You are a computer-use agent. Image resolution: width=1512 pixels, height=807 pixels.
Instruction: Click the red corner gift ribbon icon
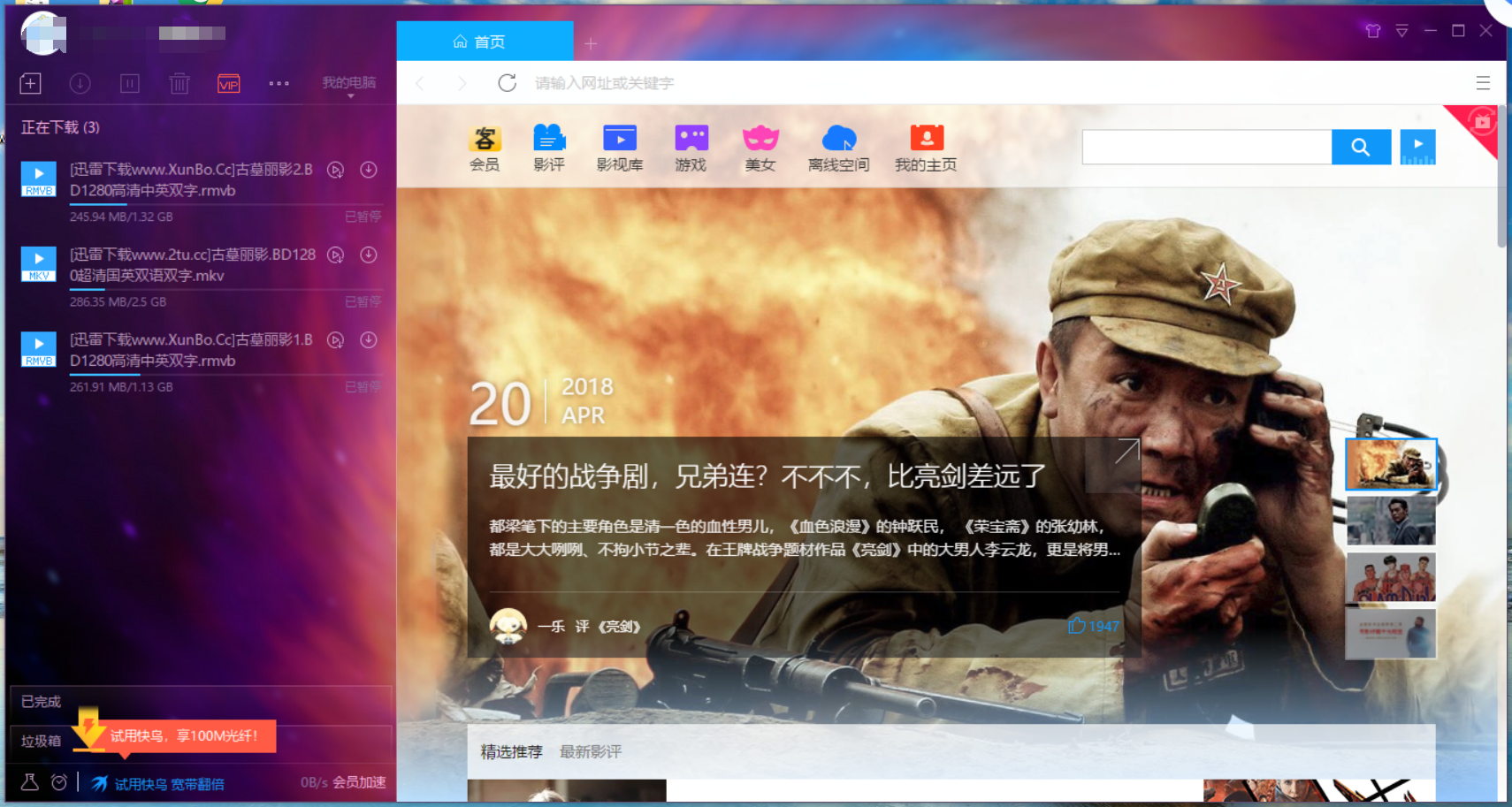(1481, 123)
